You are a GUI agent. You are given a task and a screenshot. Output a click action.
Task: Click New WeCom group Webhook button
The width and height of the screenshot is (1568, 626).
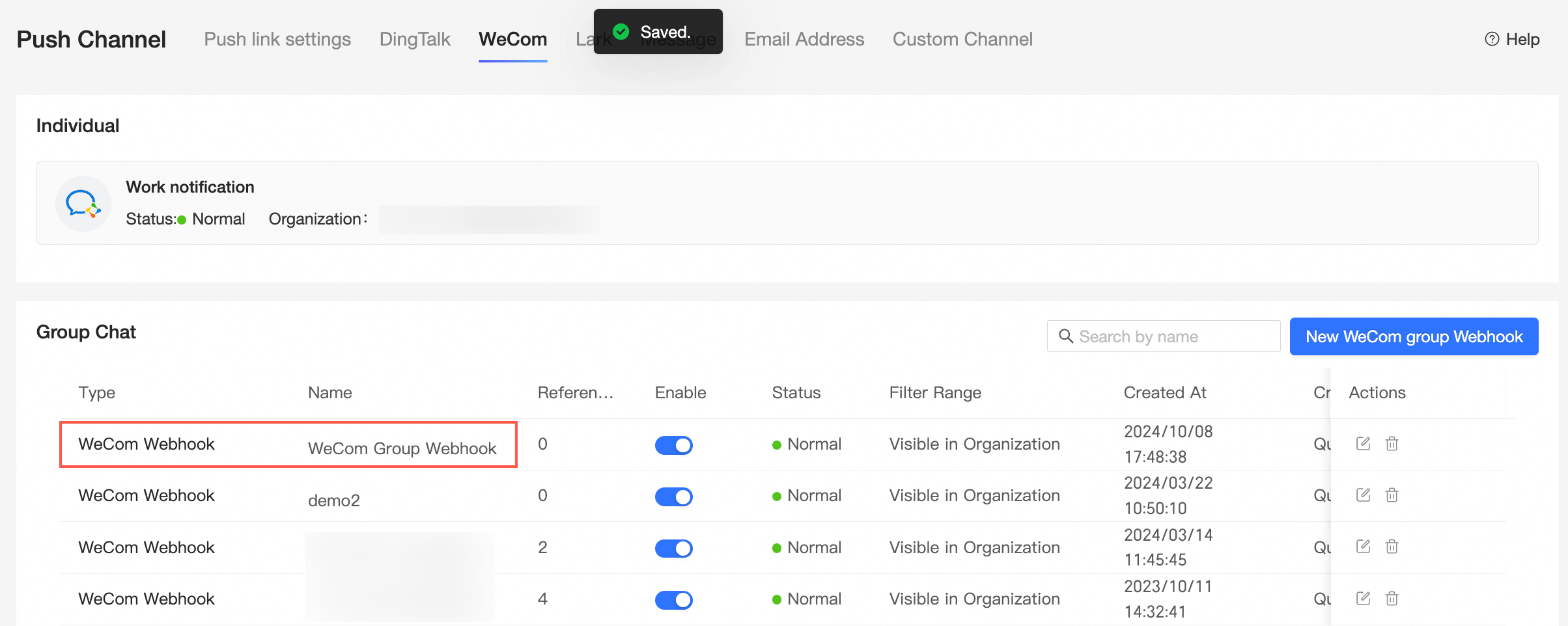coord(1414,336)
